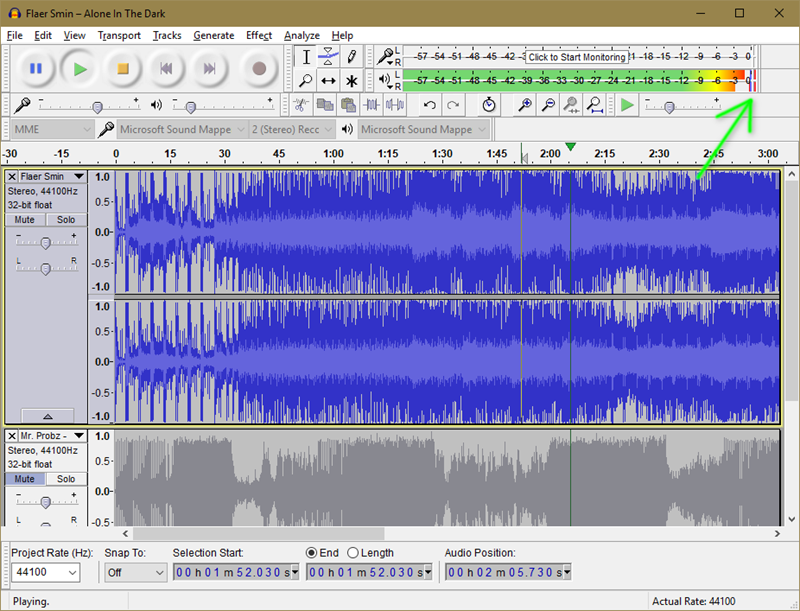
Task: Click the Cut scissors icon
Action: (x=299, y=105)
